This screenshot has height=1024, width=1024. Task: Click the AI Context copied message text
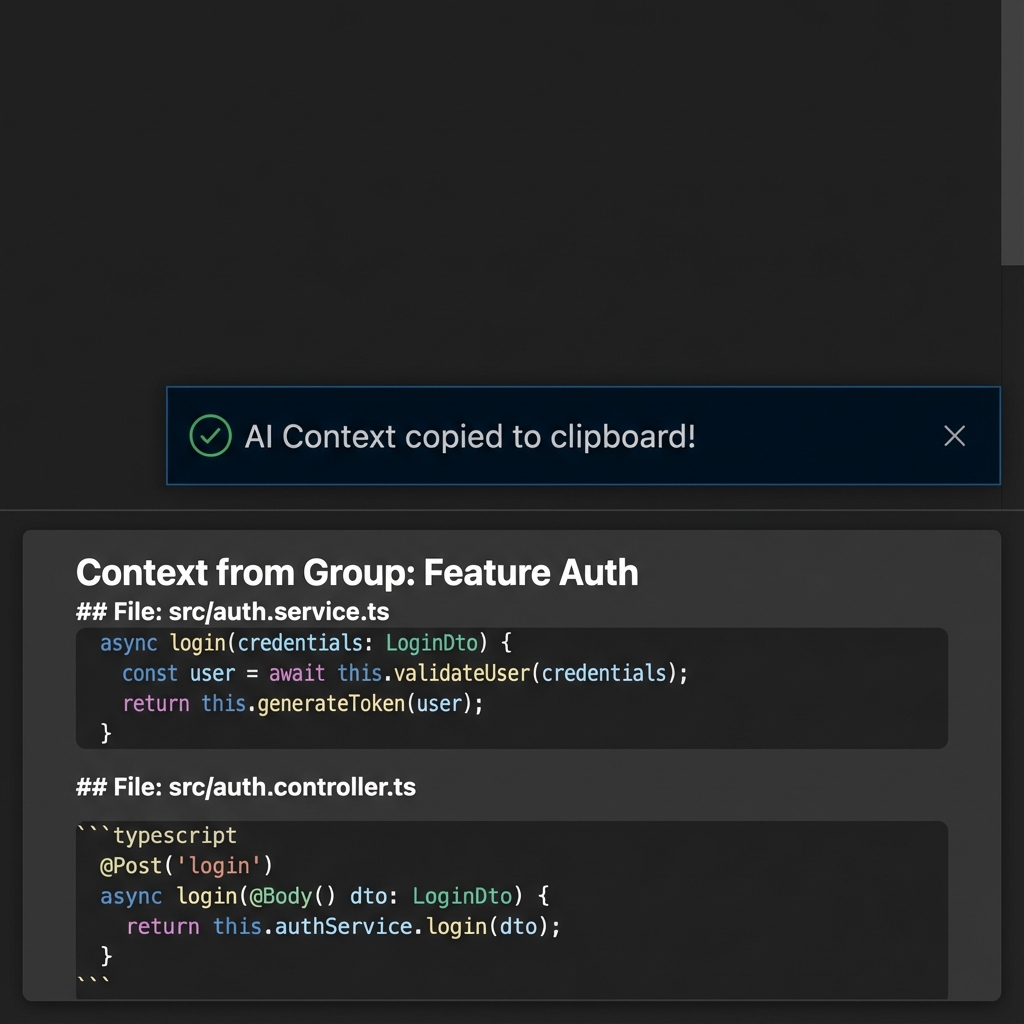pyautogui.click(x=470, y=436)
